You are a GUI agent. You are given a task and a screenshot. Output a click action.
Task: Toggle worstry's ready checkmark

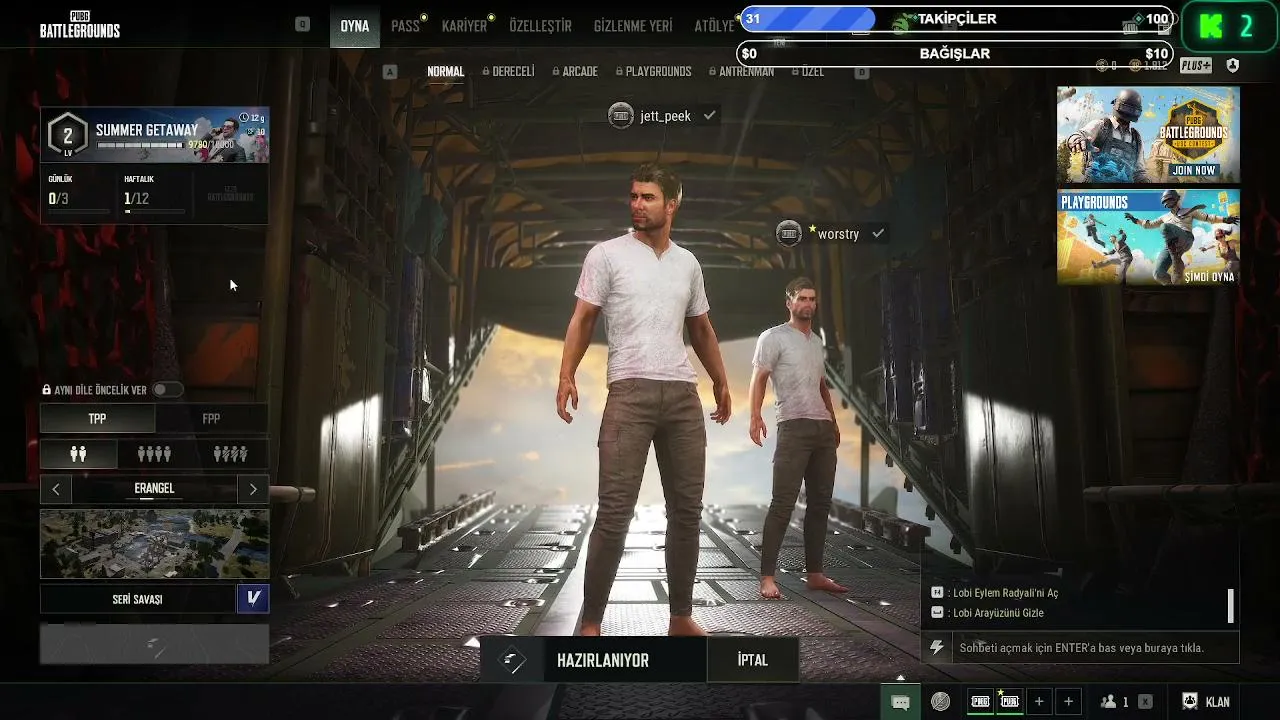point(878,234)
